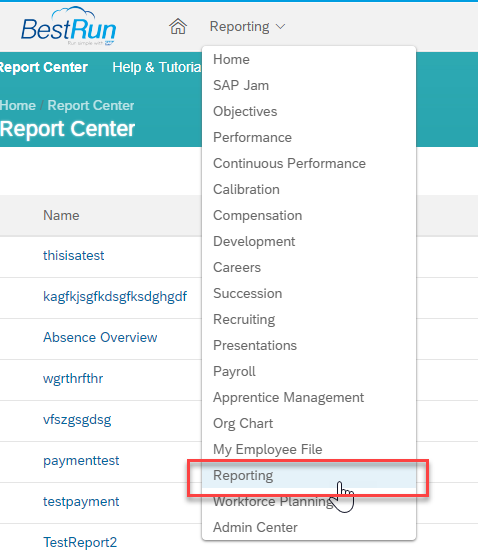
Task: Select My Employee File
Action: 309,449
